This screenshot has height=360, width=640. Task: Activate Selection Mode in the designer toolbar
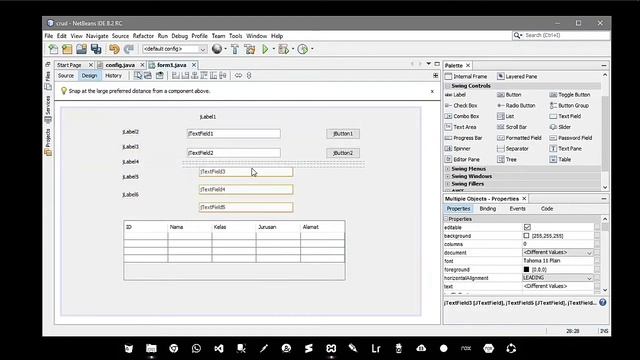tap(138, 76)
